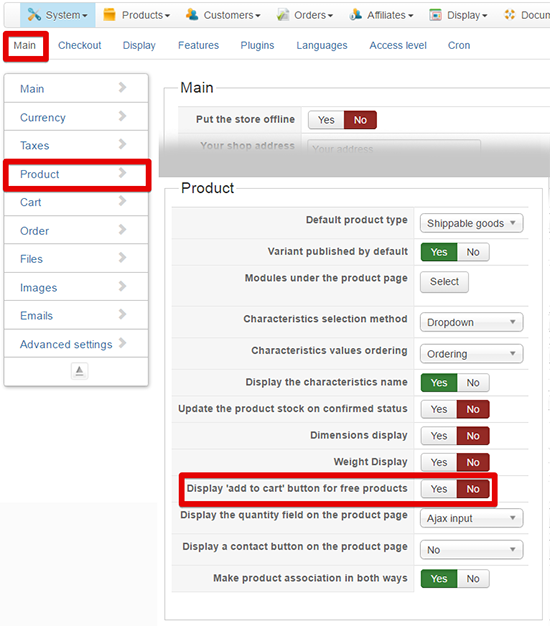Set Display the characteristics name to No
Screen dimensions: 550x626
click(473, 382)
